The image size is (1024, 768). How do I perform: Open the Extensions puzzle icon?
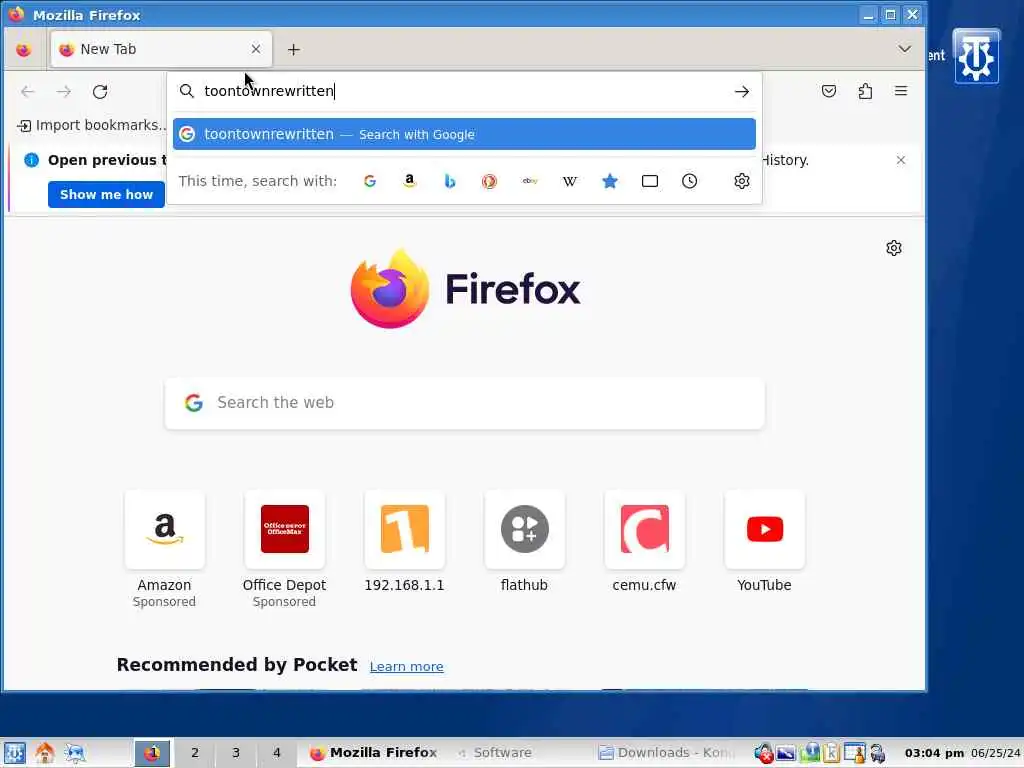[865, 91]
